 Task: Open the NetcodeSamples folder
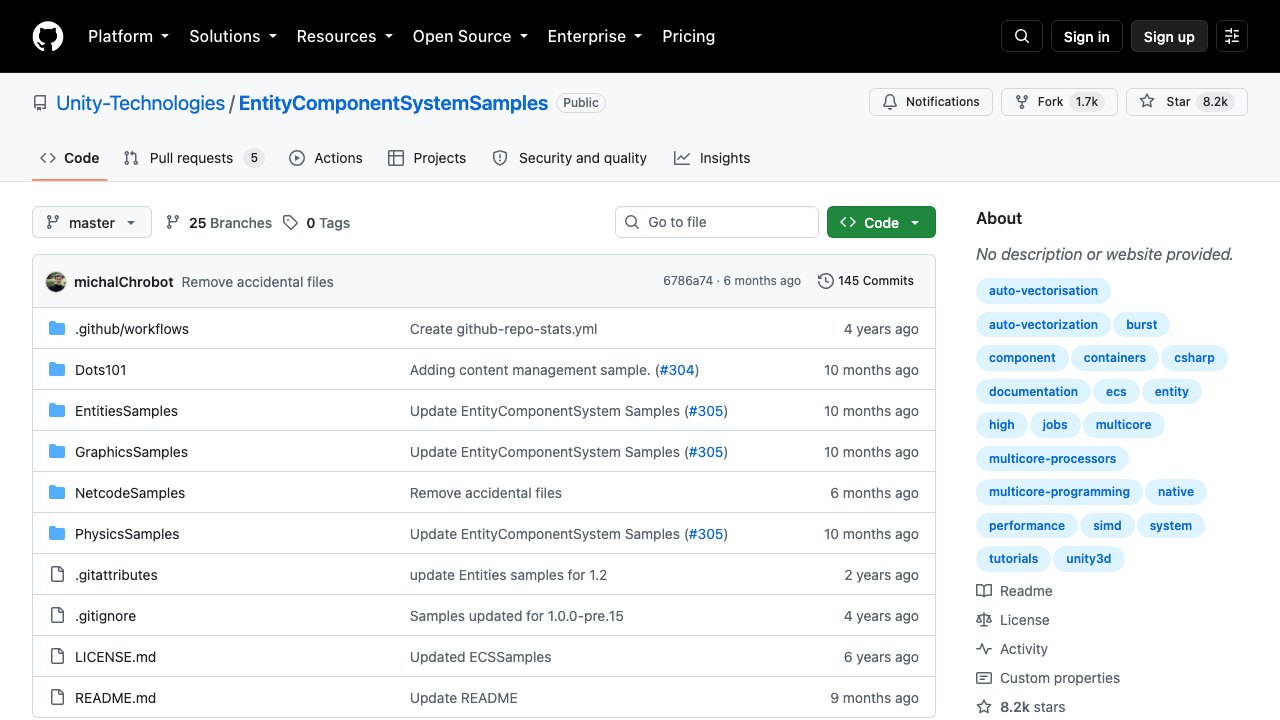click(x=130, y=493)
